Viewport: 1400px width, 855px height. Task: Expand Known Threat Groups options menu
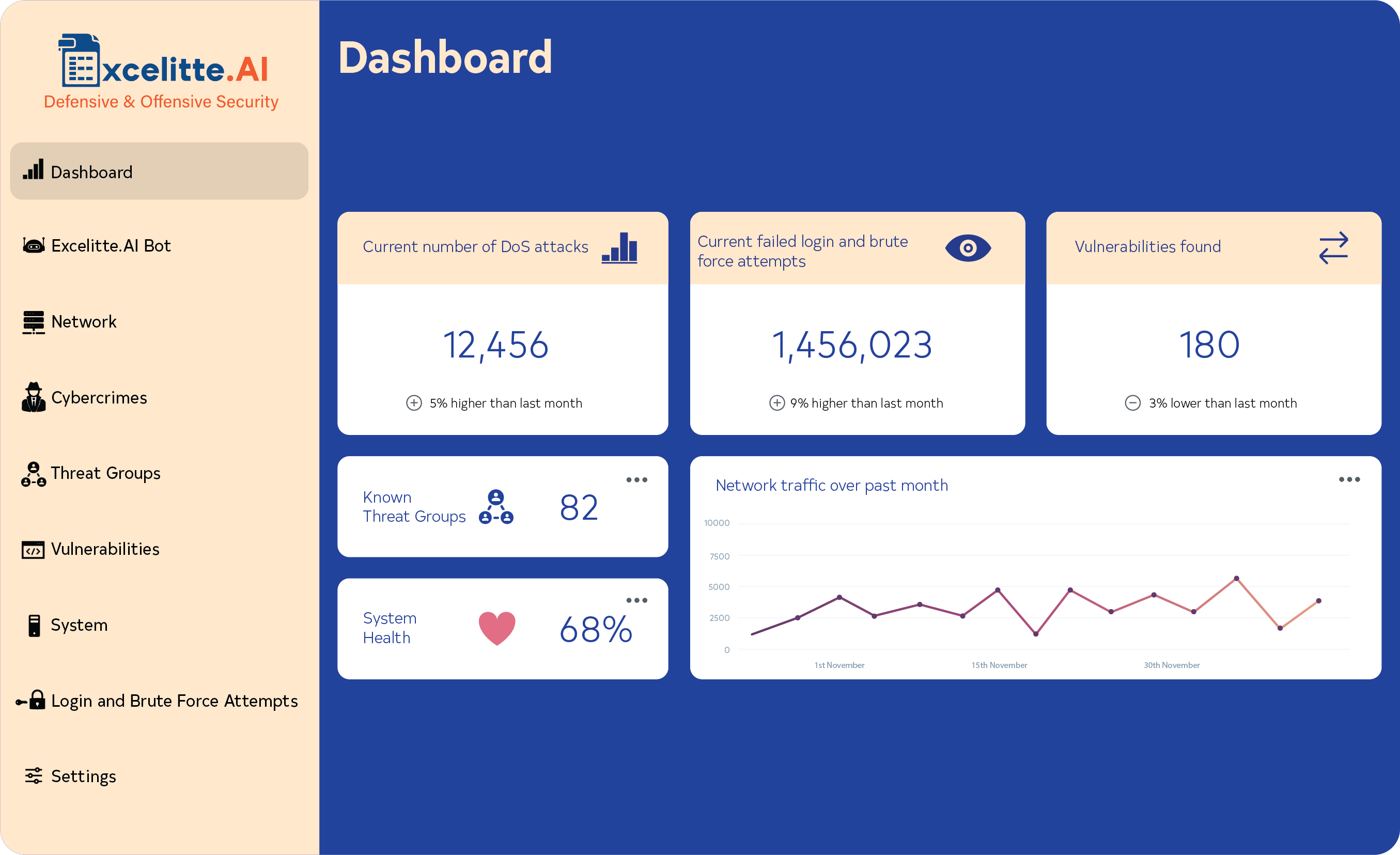click(637, 480)
